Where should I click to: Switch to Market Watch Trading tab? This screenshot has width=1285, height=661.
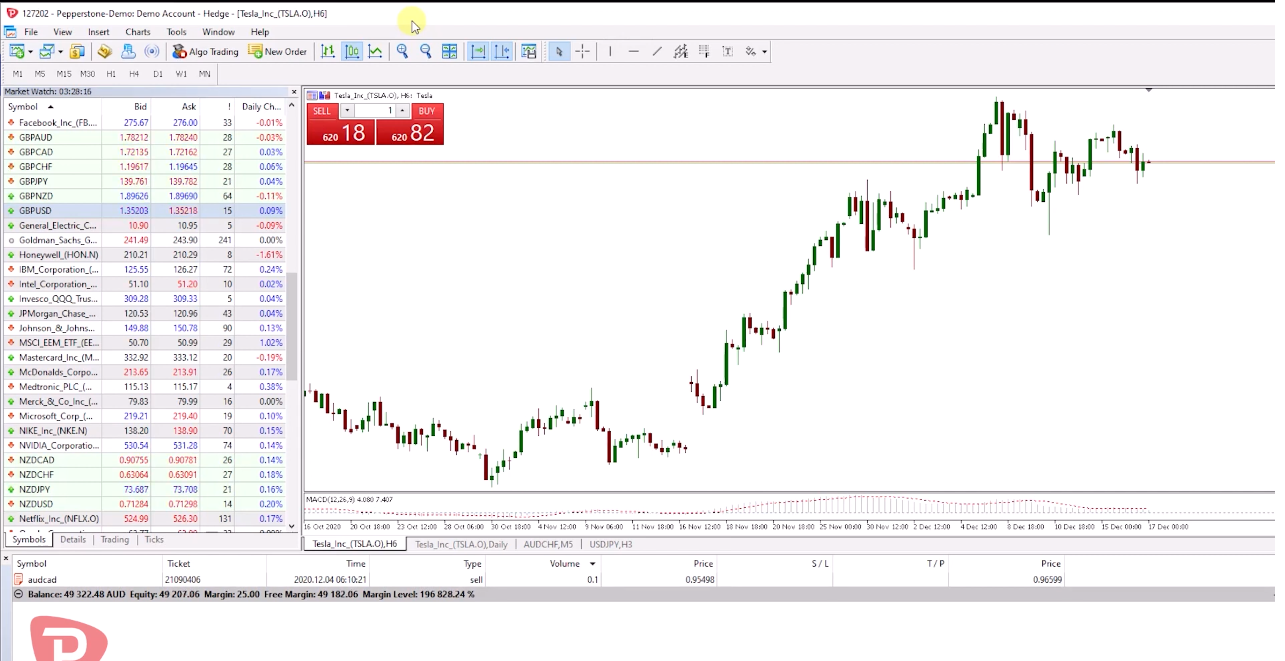click(x=115, y=540)
